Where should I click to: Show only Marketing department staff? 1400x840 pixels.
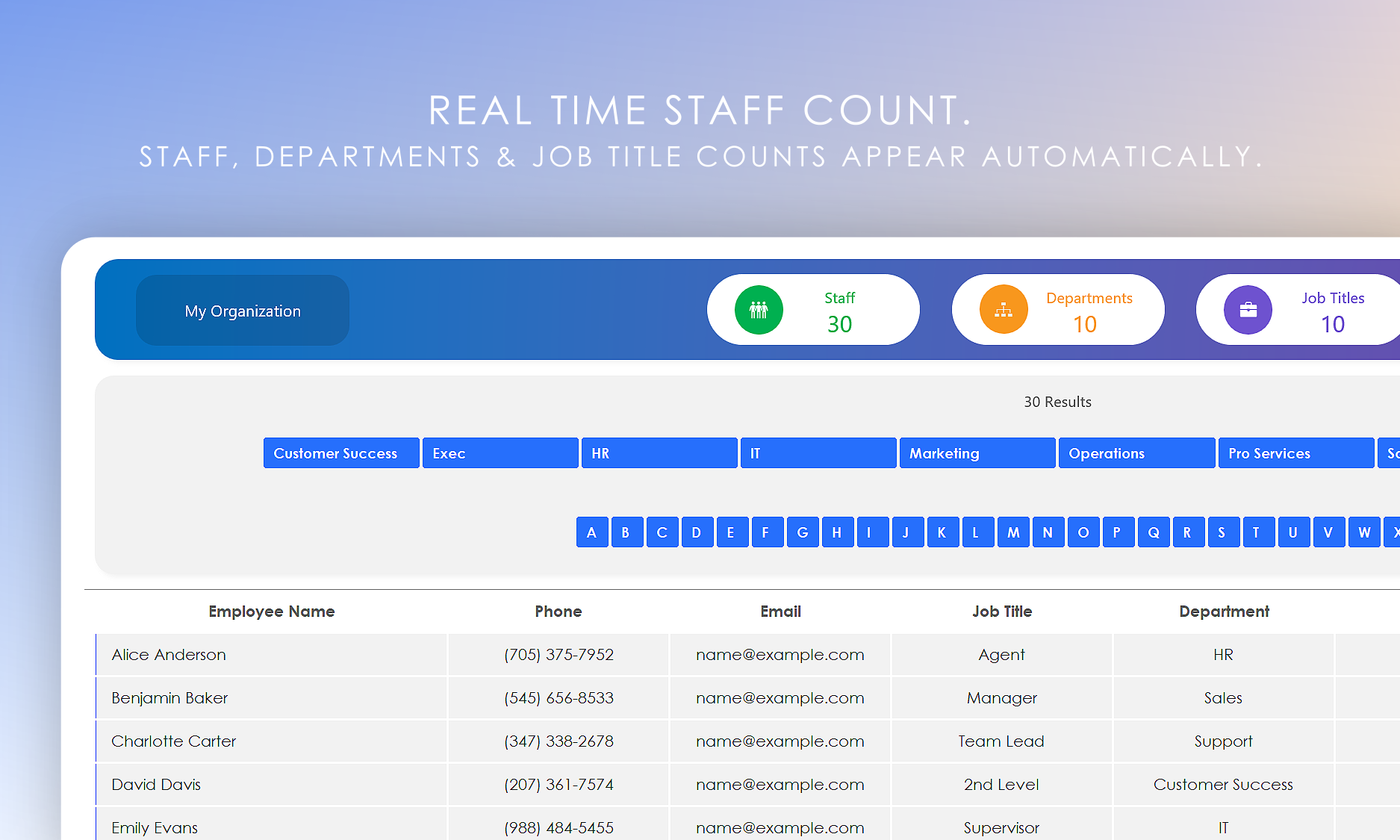pos(977,453)
